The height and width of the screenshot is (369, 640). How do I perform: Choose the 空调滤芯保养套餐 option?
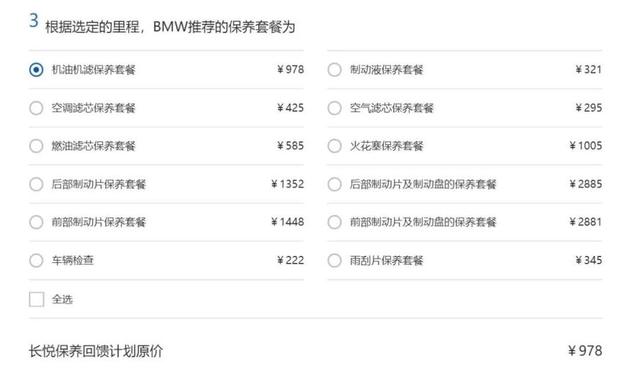tap(36, 108)
